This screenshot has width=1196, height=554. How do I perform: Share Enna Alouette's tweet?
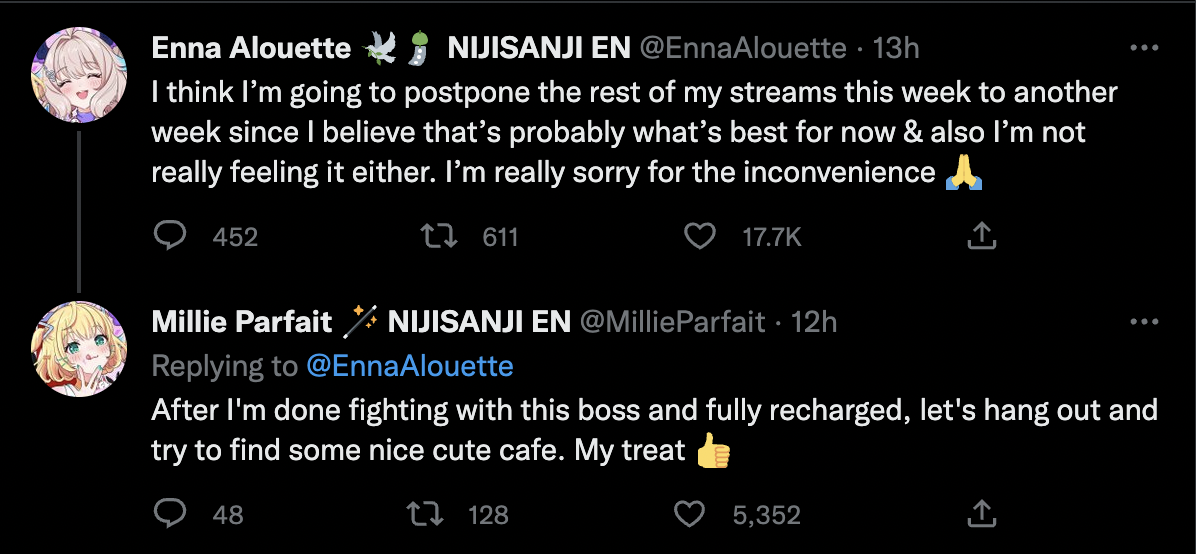click(x=981, y=236)
